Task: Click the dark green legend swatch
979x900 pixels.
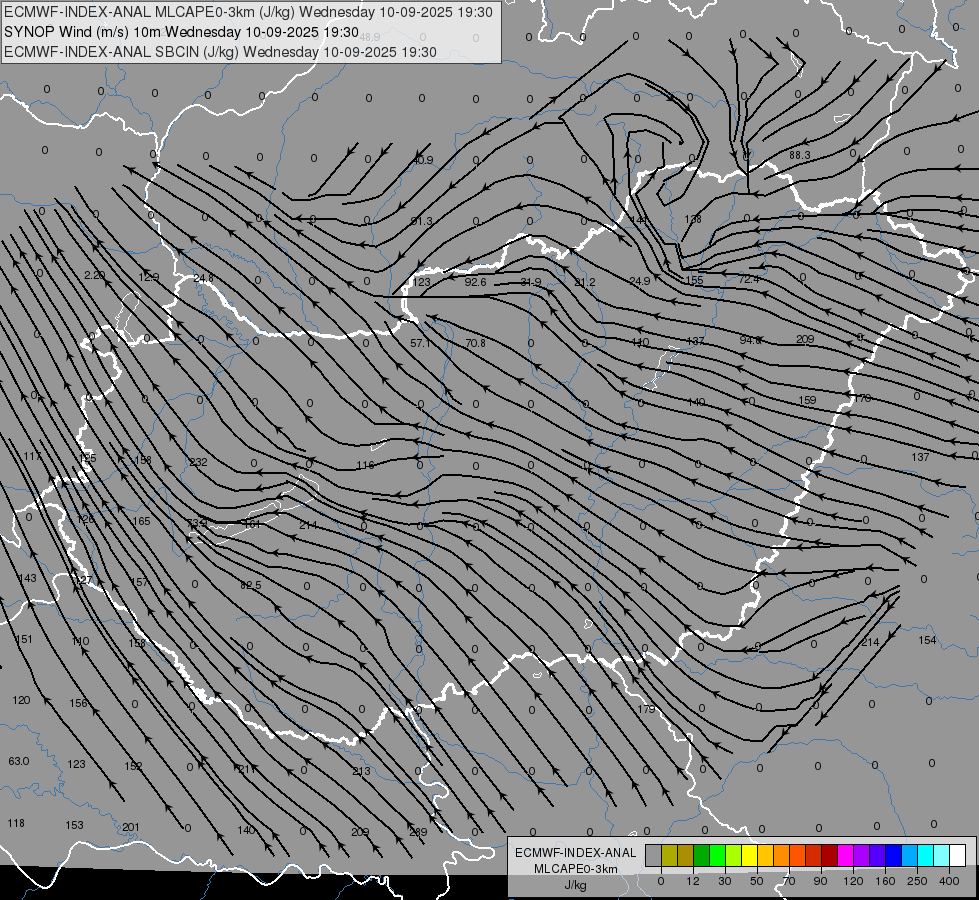Action: [x=702, y=856]
